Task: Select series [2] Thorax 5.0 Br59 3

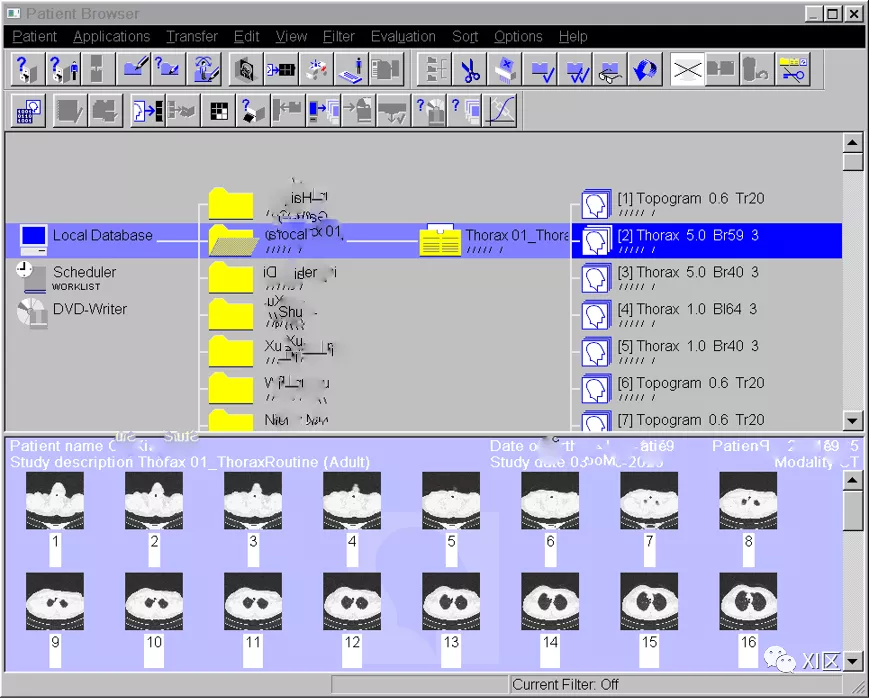Action: click(706, 240)
